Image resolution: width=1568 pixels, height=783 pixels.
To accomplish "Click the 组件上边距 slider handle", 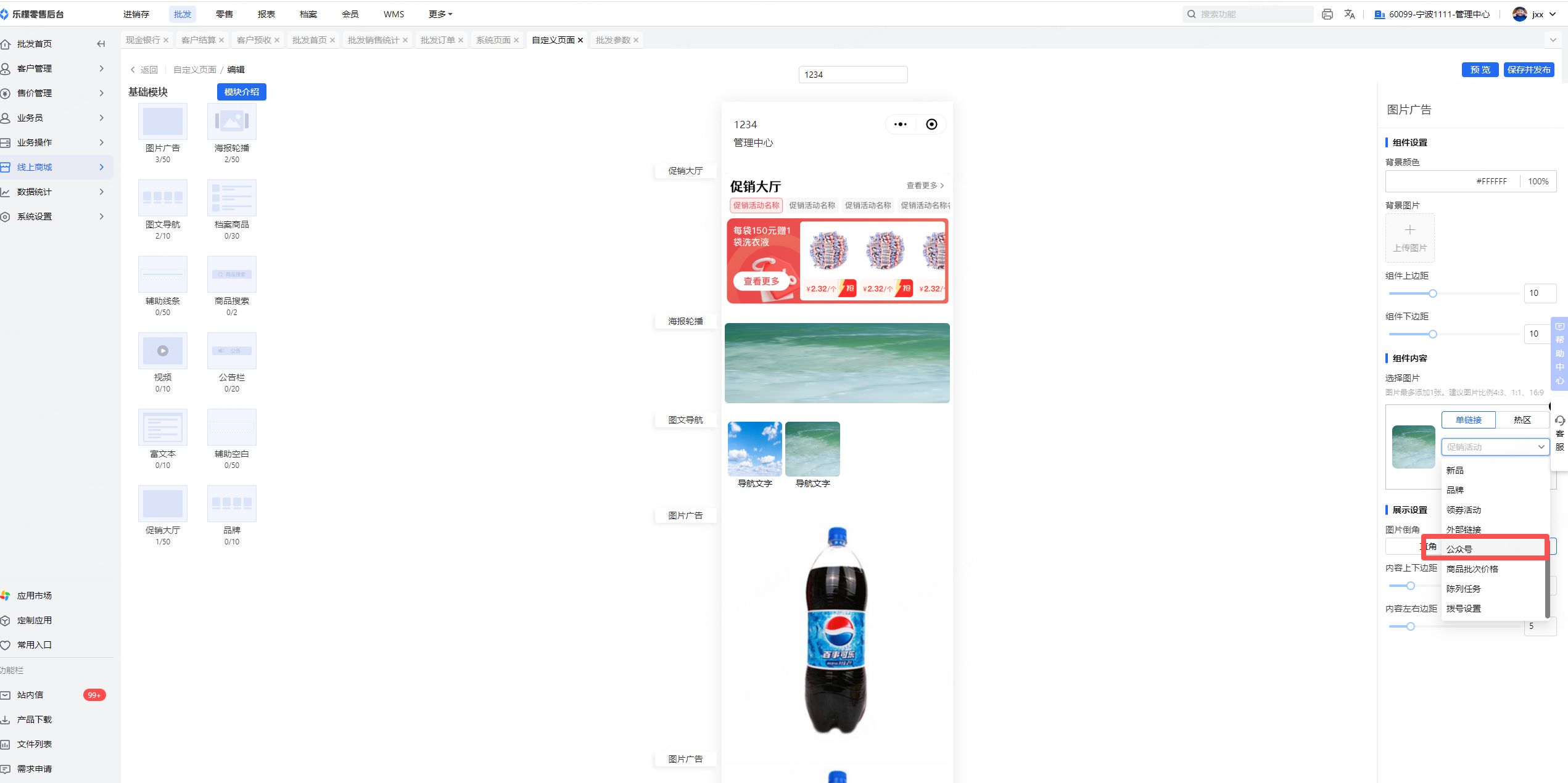I will (1433, 293).
